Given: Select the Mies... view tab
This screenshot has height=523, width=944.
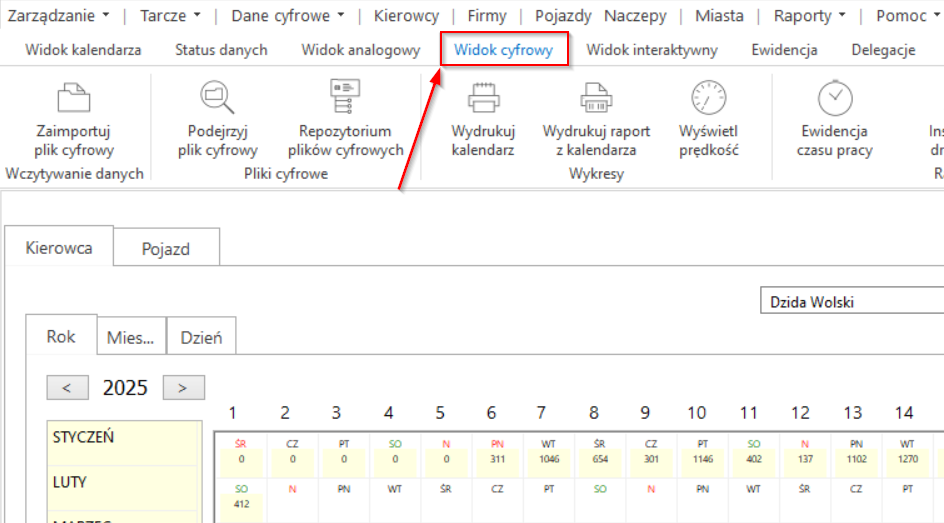Looking at the screenshot, I should coord(131,337).
